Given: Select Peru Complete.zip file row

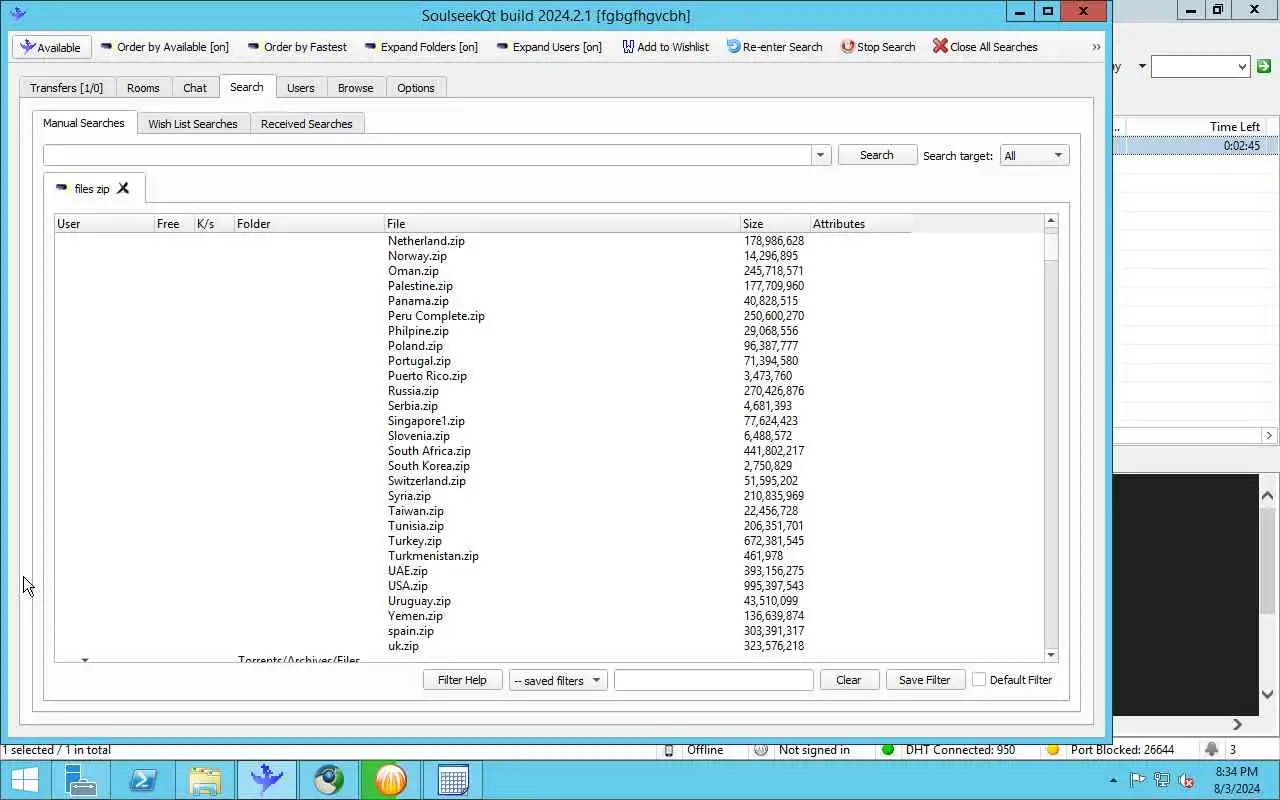Looking at the screenshot, I should tap(436, 316).
